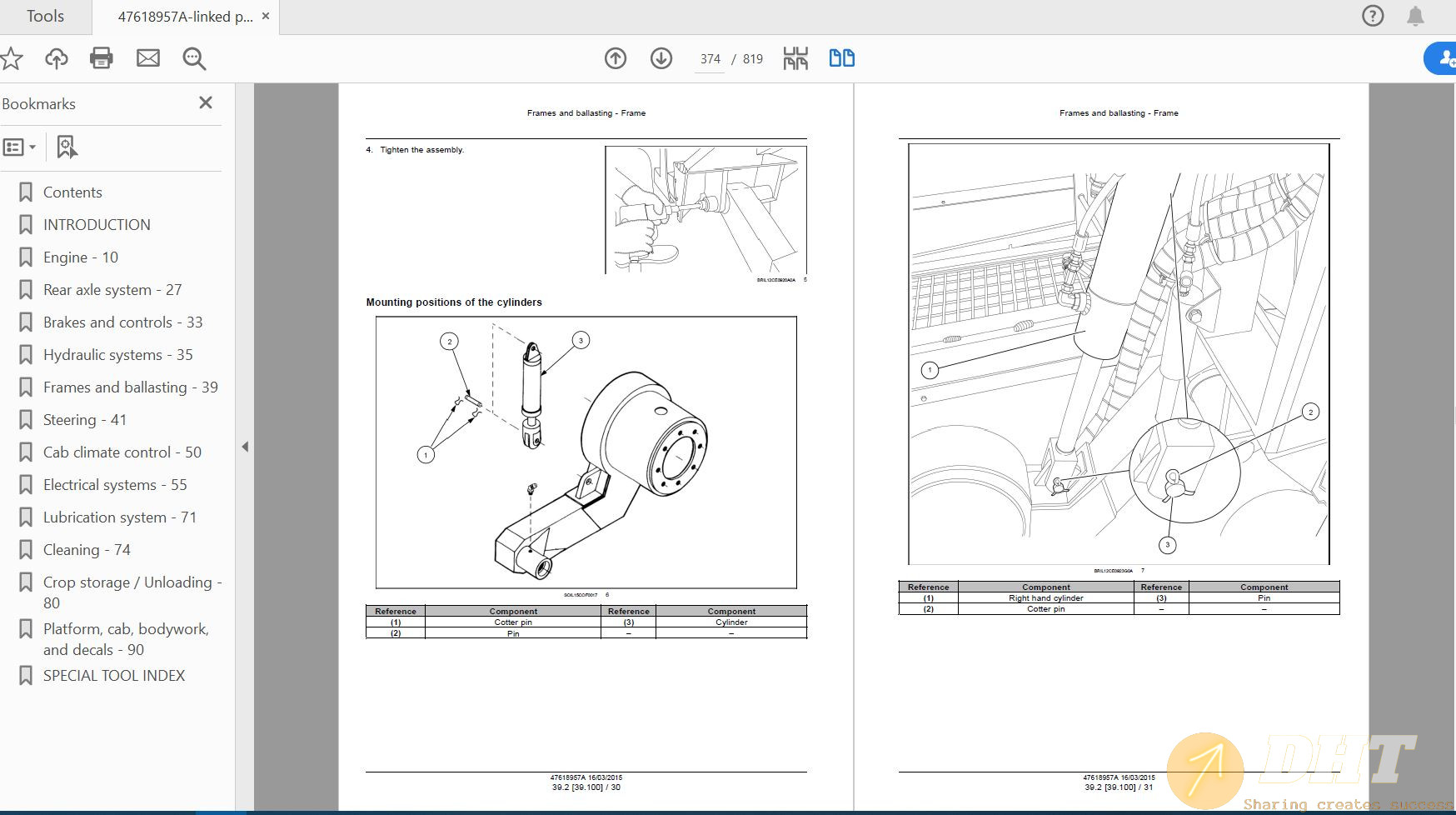The width and height of the screenshot is (1456, 815).
Task: Close the 47618957A-linked document tab
Action: [266, 16]
